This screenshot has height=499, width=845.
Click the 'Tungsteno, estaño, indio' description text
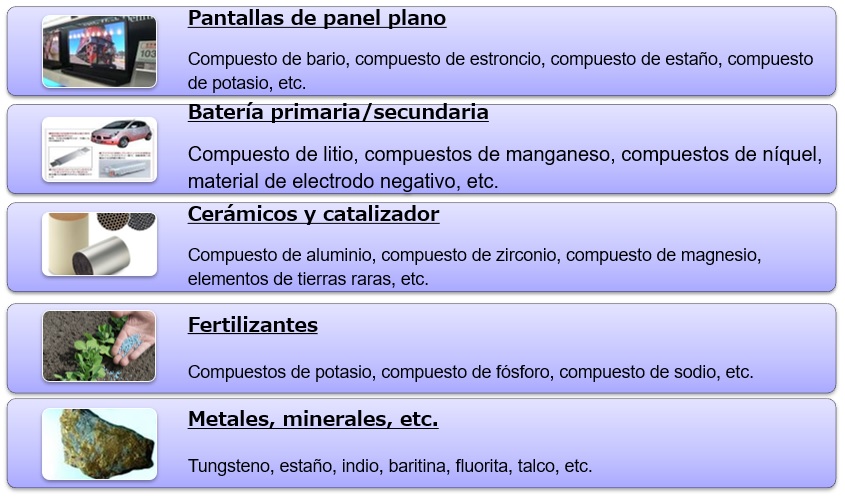point(390,466)
